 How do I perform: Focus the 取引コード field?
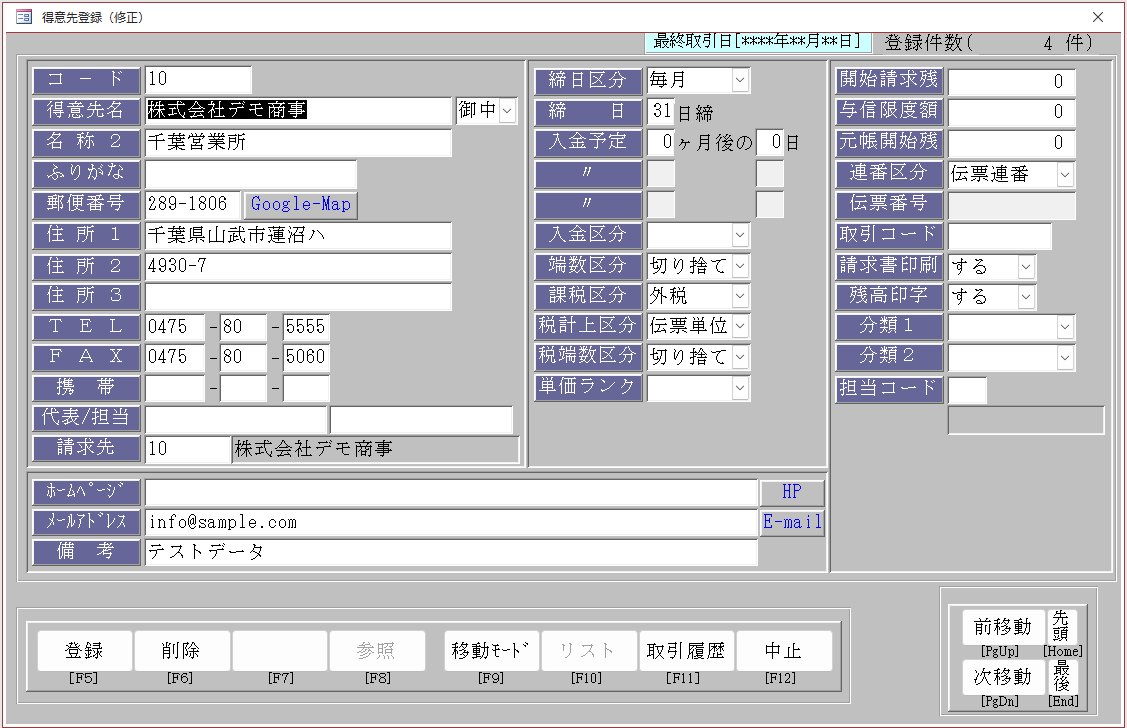pyautogui.click(x=1000, y=236)
